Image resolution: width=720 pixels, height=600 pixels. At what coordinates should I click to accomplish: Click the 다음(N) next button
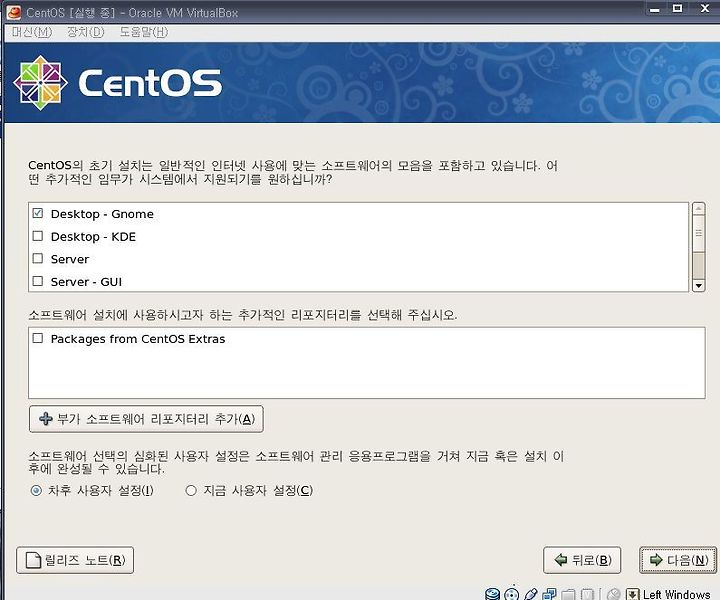(678, 560)
